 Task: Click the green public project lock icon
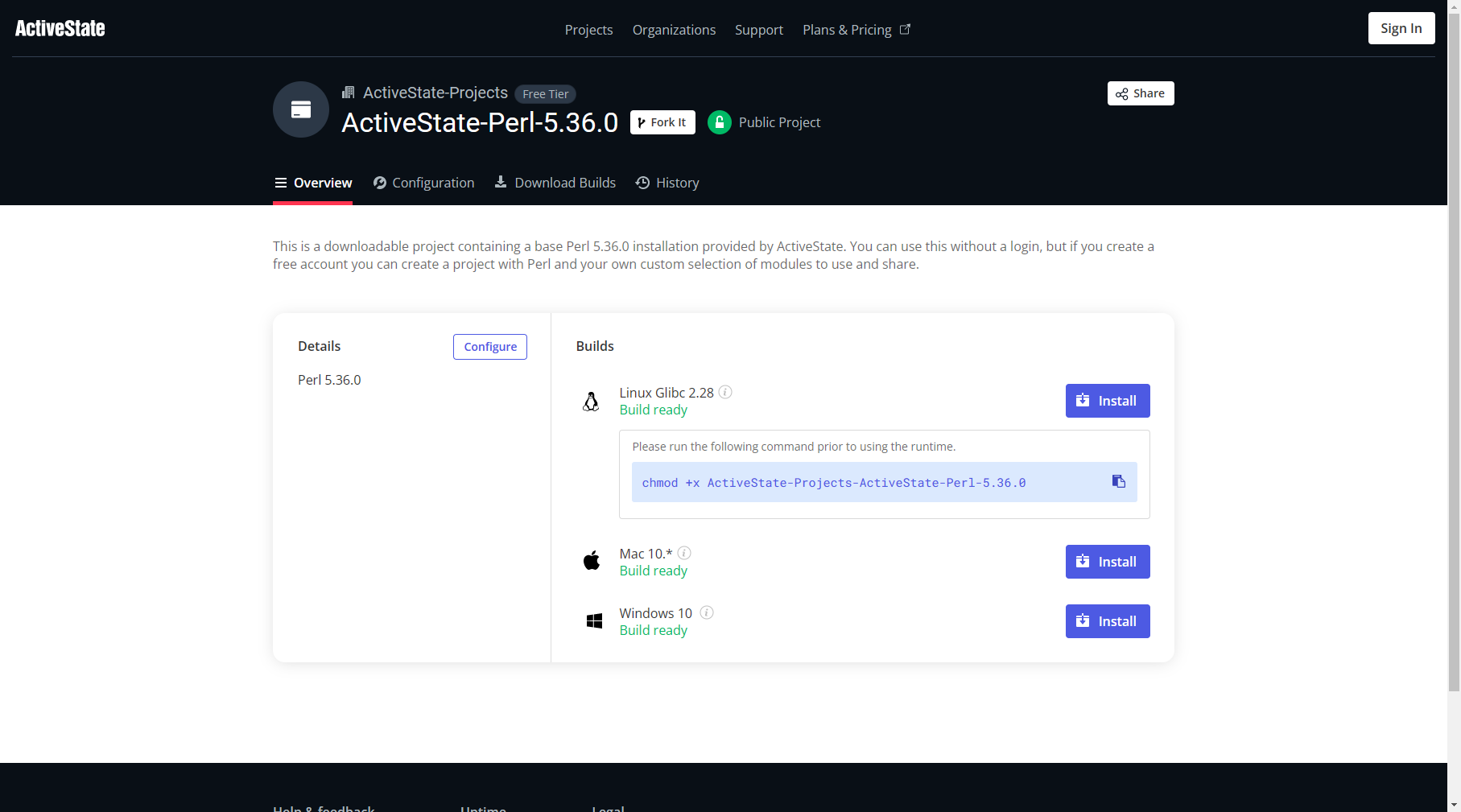point(720,122)
